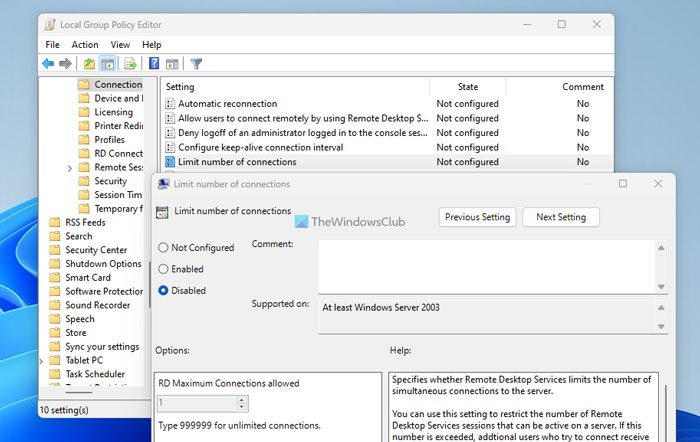Select the Enabled radio button
700x442 pixels.
163,269
